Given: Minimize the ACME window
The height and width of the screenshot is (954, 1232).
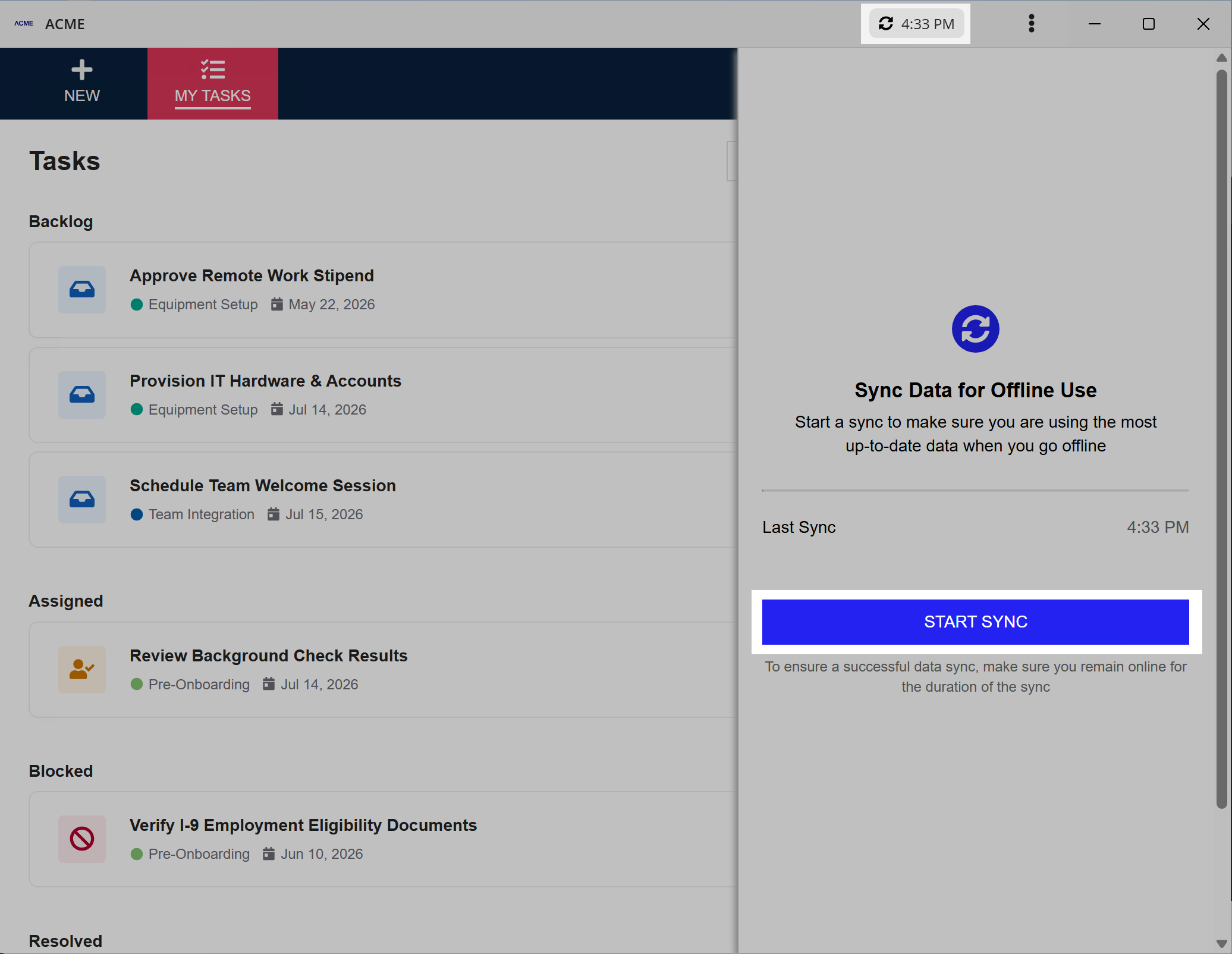Looking at the screenshot, I should (x=1095, y=24).
